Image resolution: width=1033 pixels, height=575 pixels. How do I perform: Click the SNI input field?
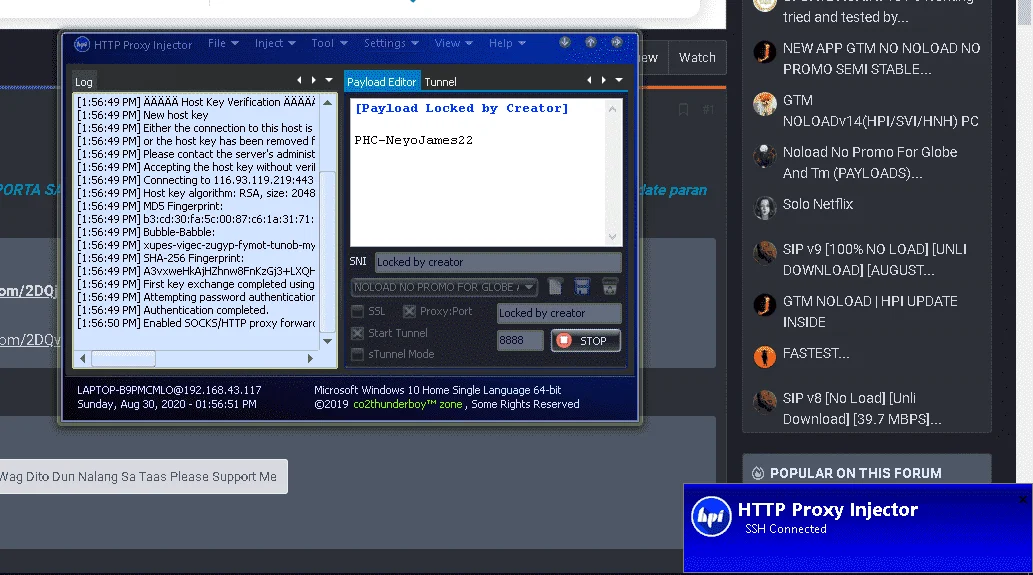tap(498, 261)
